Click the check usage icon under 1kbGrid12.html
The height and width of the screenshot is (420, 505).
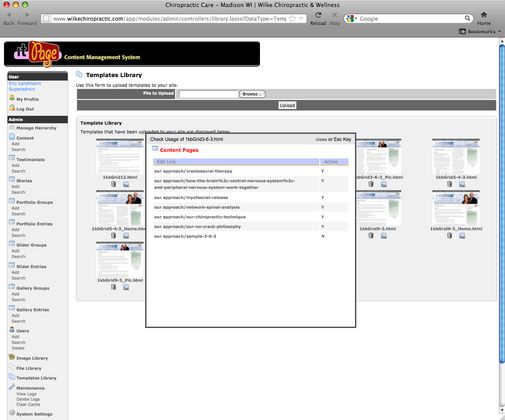click(x=126, y=184)
